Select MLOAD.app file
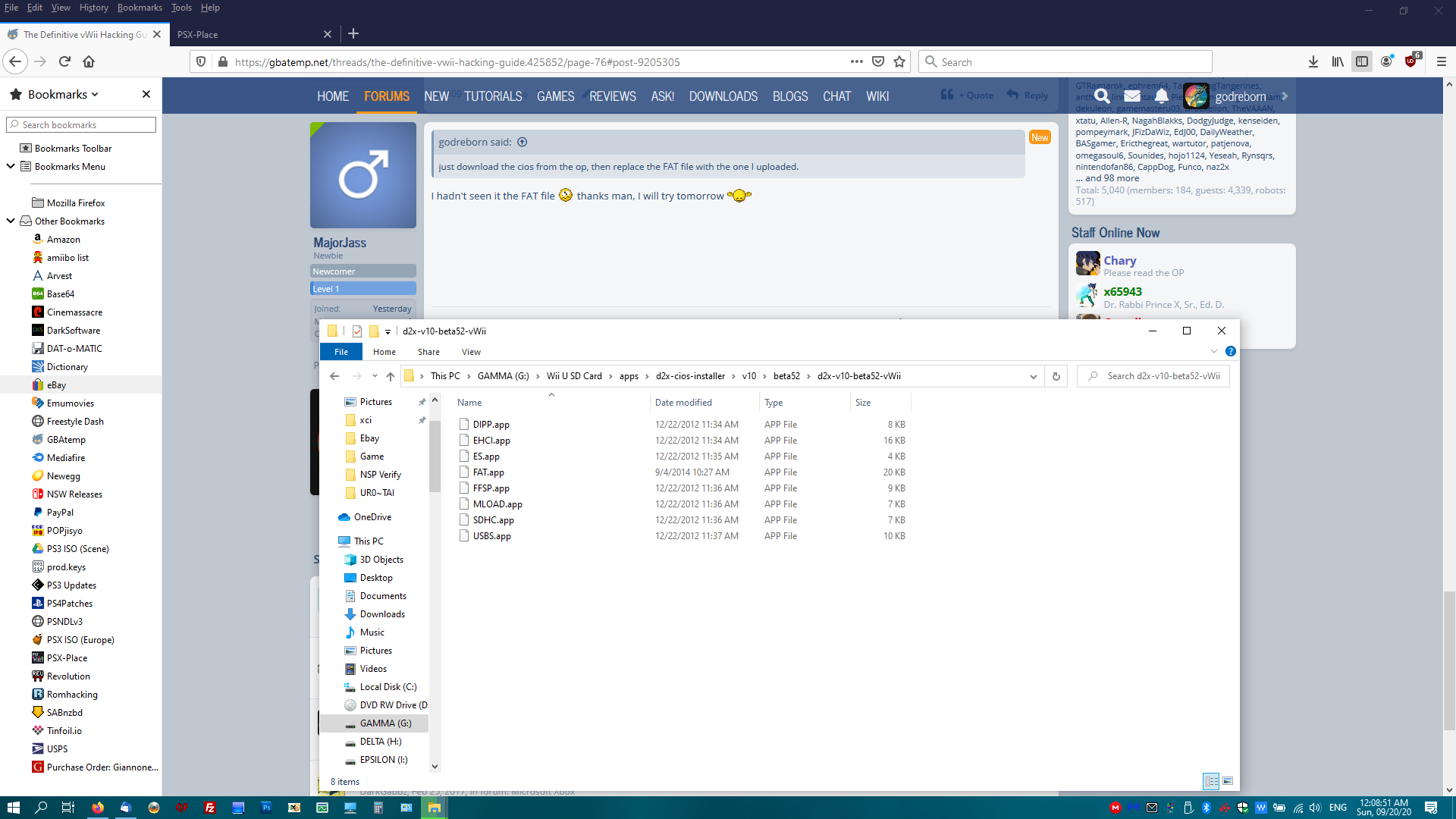This screenshot has height=819, width=1456. (x=497, y=504)
